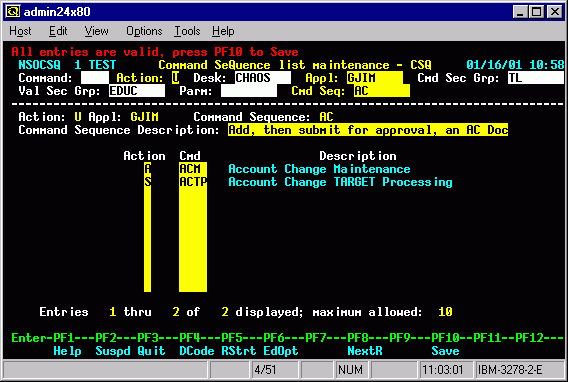The image size is (568, 382).
Task: Click the 'Command SeQuence list maintenance - CSQ' title
Action: coord(295,65)
